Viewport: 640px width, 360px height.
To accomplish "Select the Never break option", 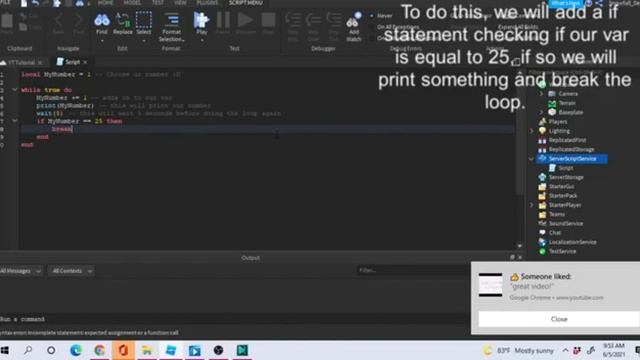I will pos(381,16).
